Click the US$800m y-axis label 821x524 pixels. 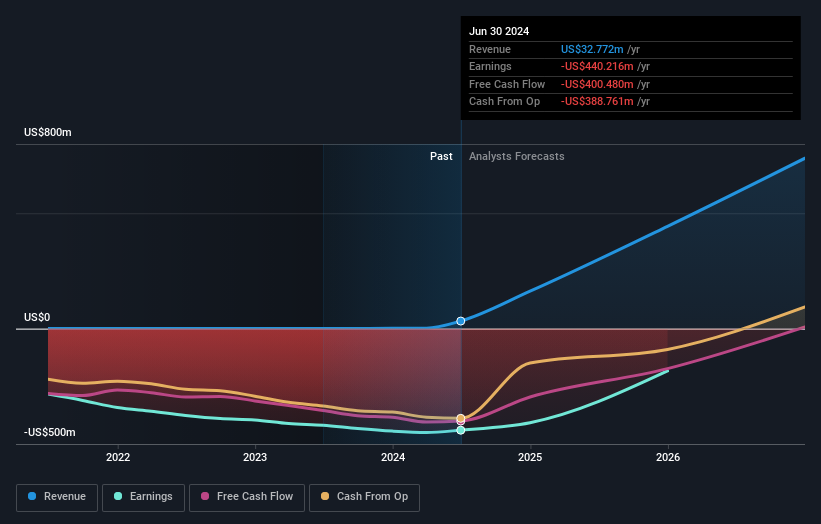[48, 132]
